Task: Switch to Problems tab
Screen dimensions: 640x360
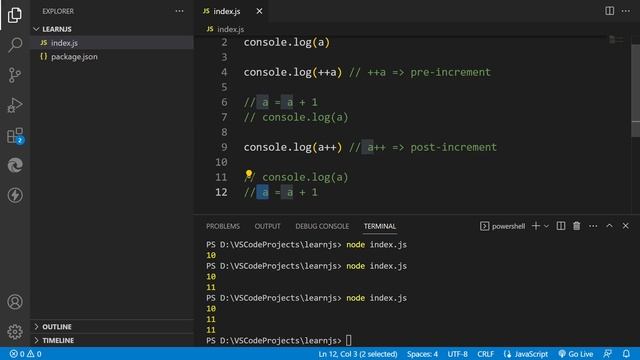Action: [x=223, y=226]
